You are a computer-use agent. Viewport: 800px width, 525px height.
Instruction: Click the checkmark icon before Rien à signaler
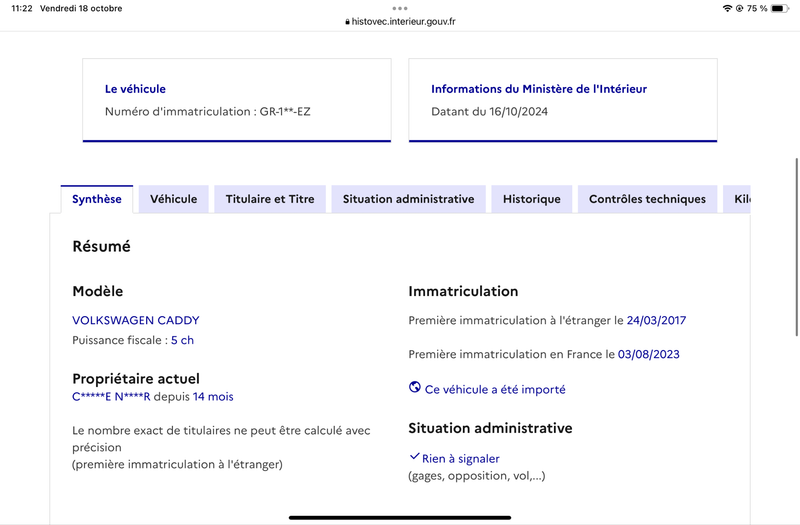[414, 456]
